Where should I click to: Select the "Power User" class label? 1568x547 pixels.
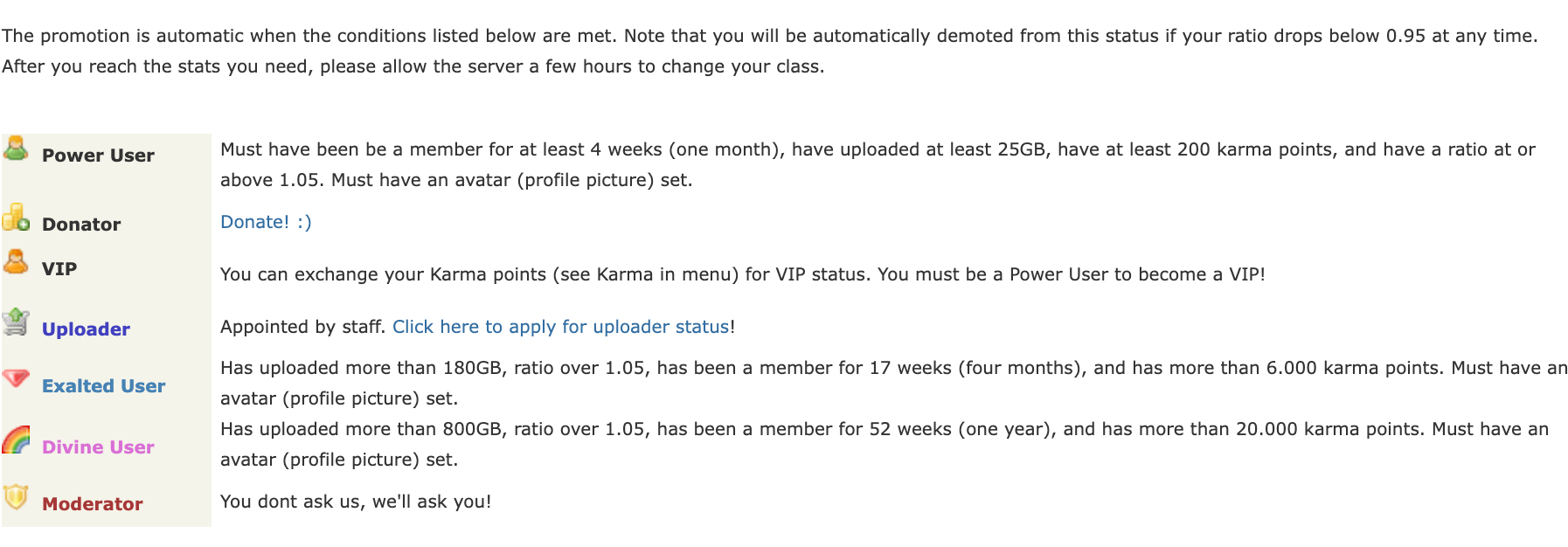point(98,156)
